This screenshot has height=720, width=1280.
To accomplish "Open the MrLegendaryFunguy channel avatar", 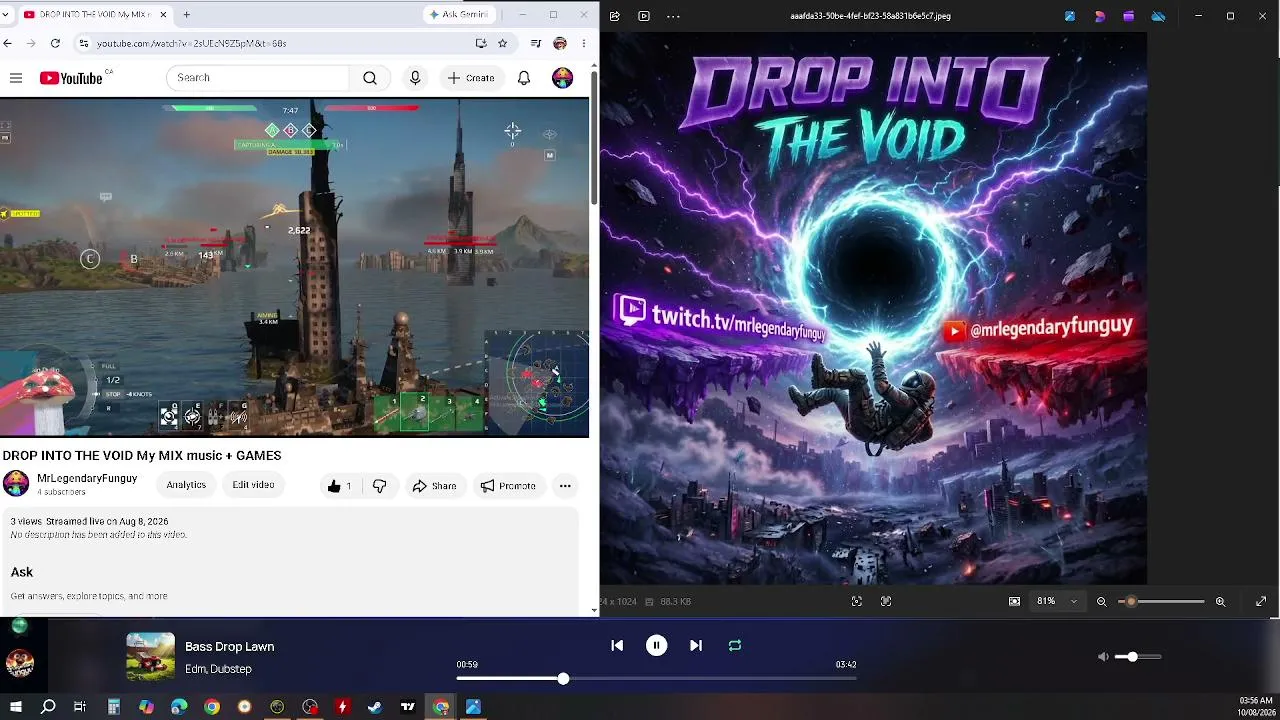I will pos(16,484).
